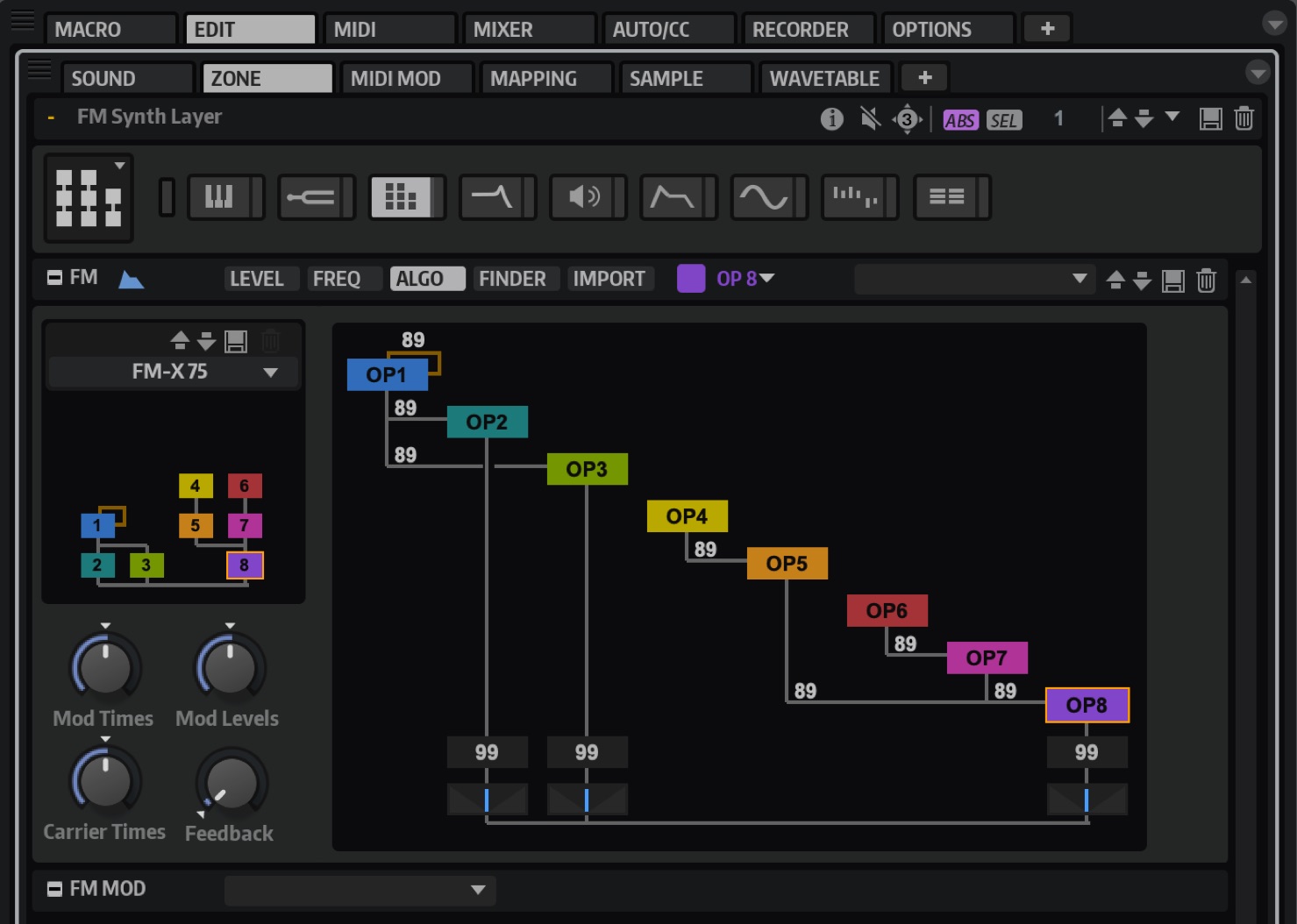Open the layer preset dropdown triangle
Image resolution: width=1297 pixels, height=924 pixels.
1172,116
